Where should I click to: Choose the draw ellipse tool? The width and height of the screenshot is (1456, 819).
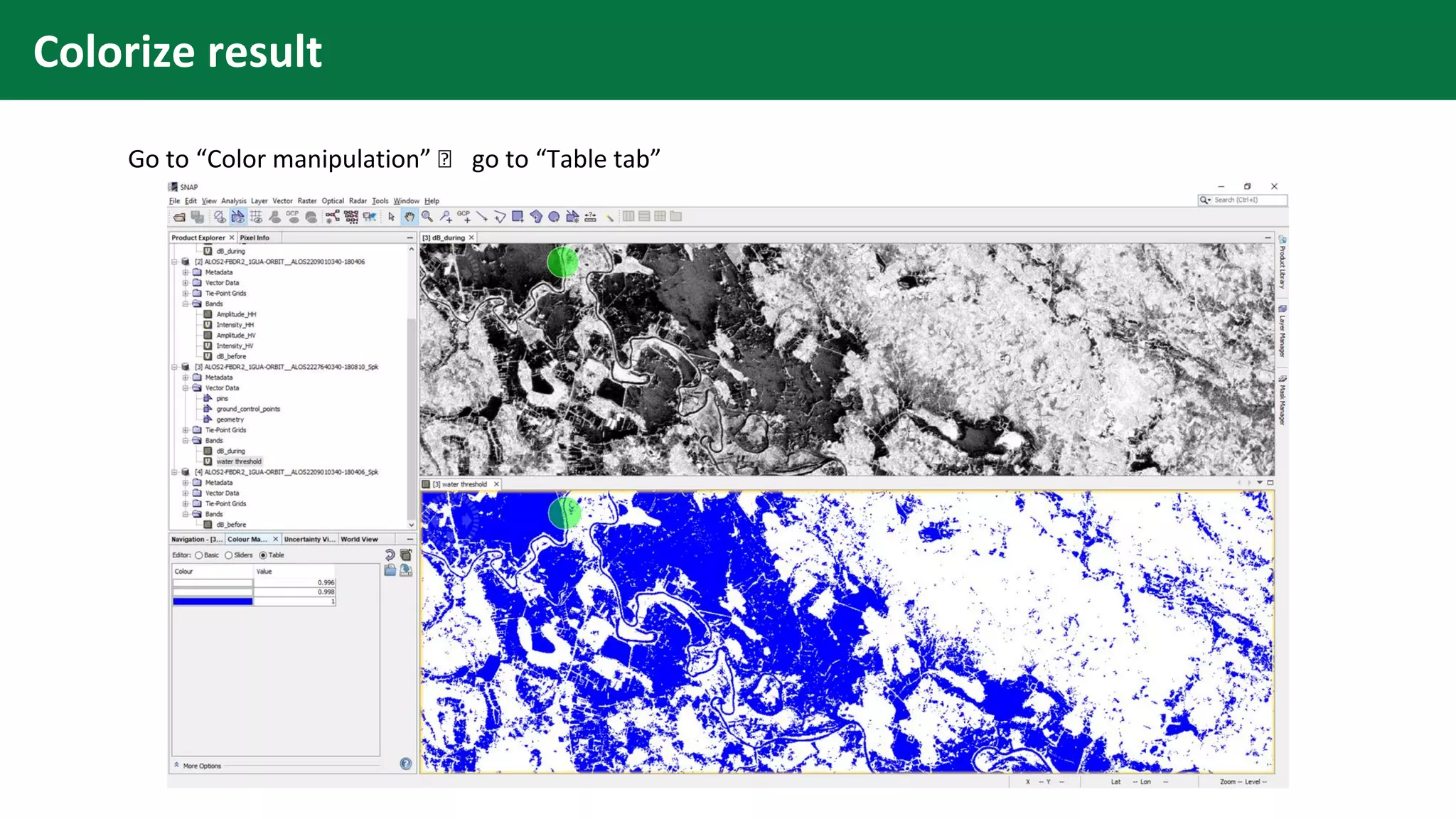(554, 217)
